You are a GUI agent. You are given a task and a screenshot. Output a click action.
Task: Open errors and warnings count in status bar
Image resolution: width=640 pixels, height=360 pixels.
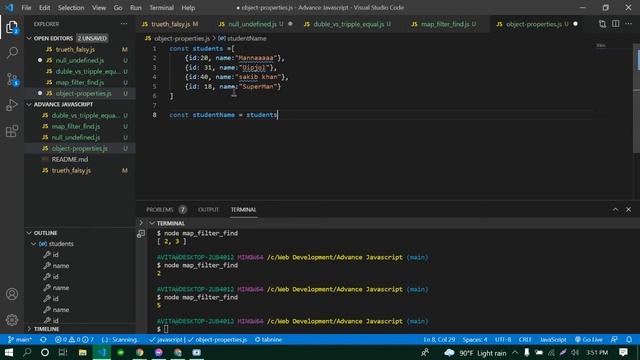coord(74,340)
